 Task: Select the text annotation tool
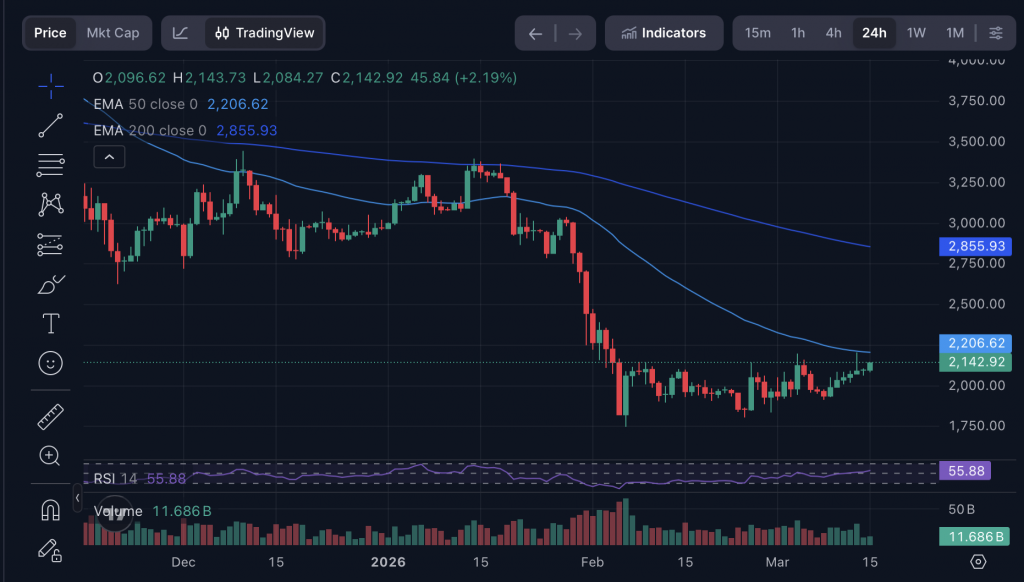point(50,323)
